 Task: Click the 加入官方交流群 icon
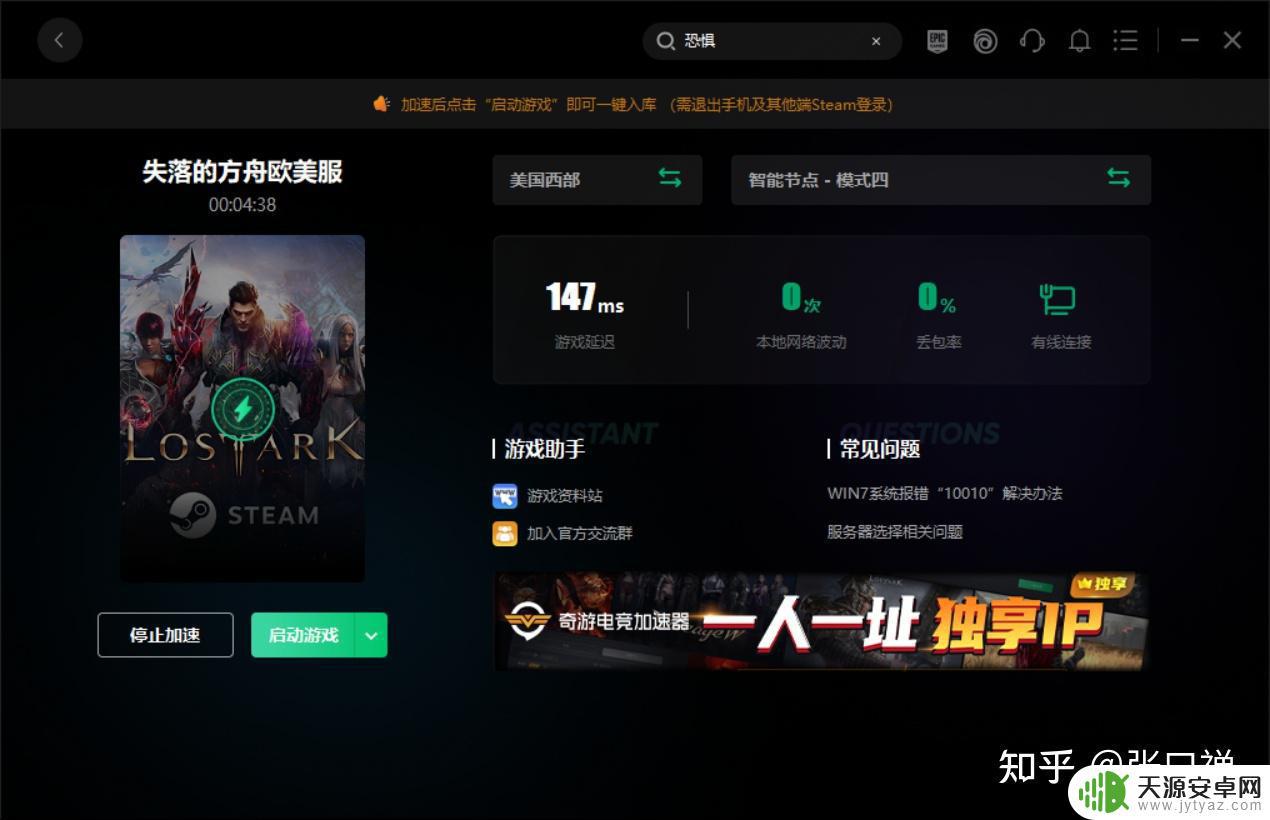pos(505,533)
